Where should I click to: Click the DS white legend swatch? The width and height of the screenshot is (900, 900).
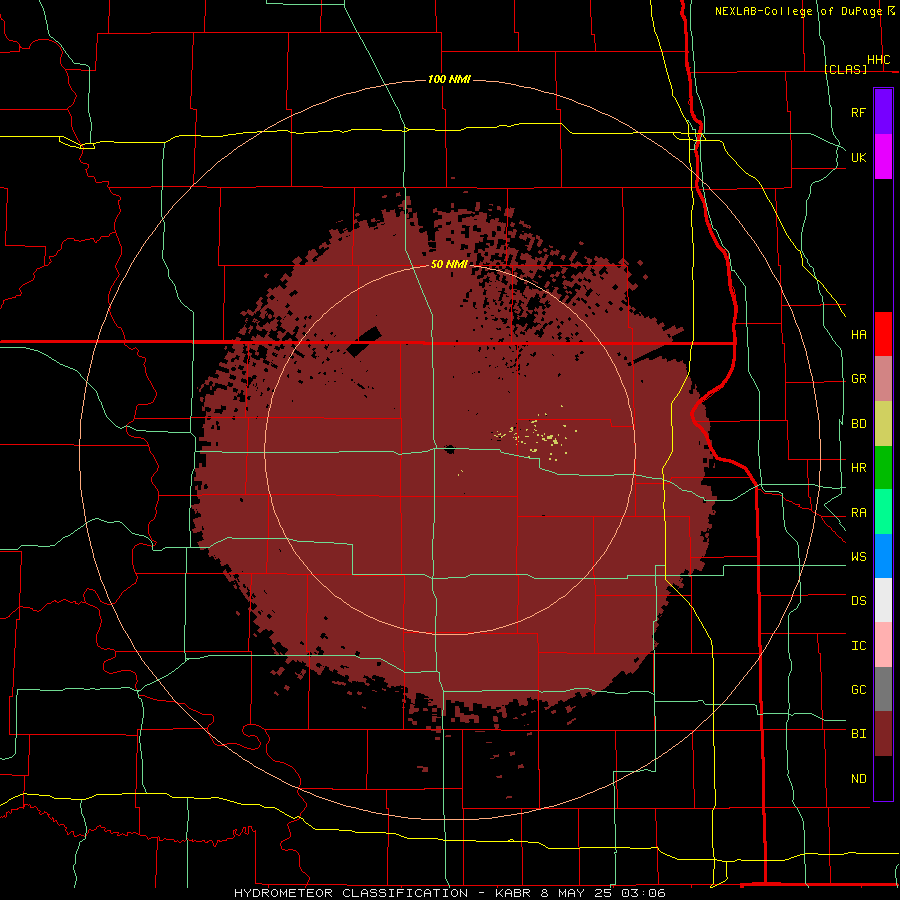pyautogui.click(x=883, y=600)
